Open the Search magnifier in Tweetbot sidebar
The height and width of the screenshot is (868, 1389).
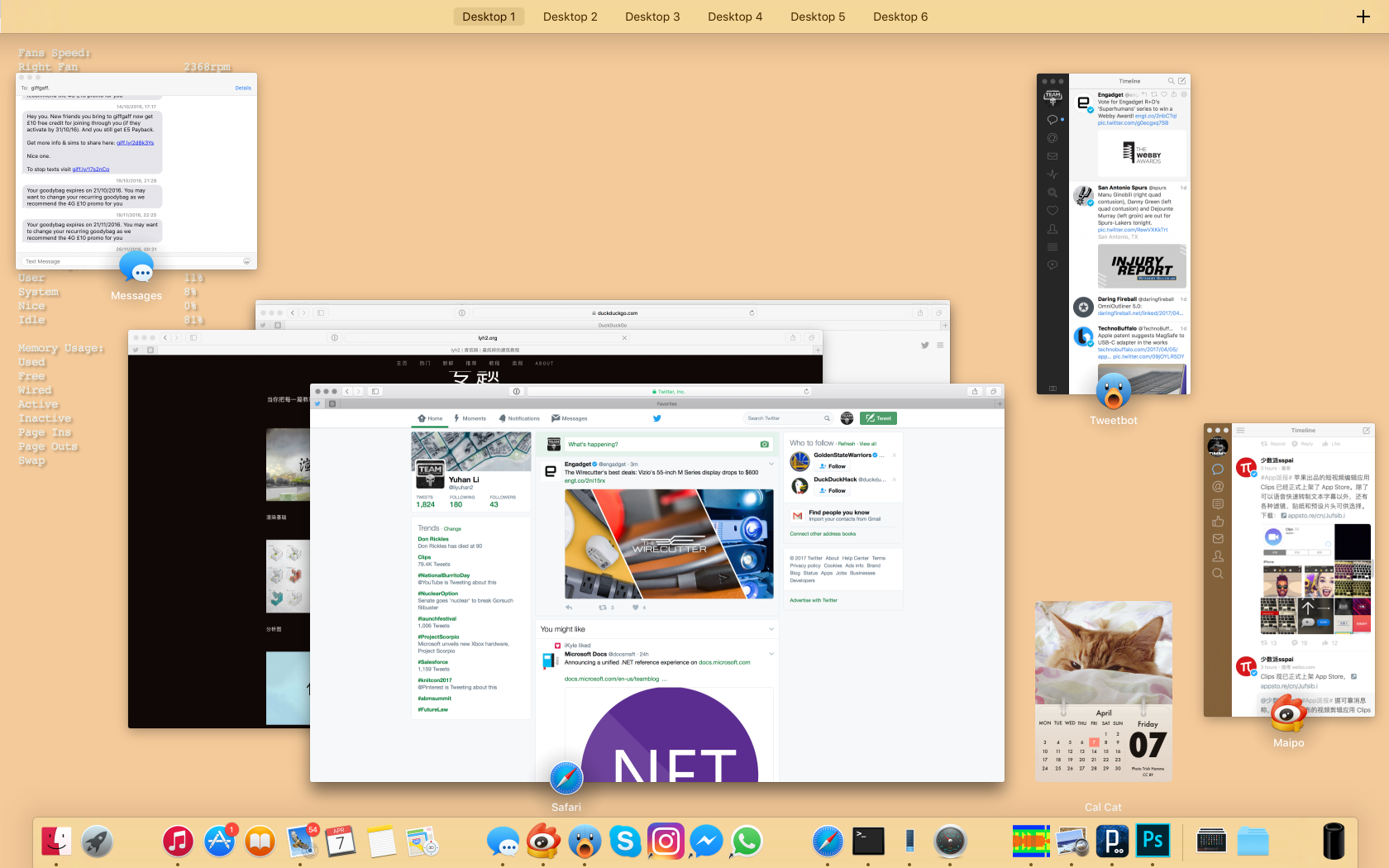click(1052, 193)
